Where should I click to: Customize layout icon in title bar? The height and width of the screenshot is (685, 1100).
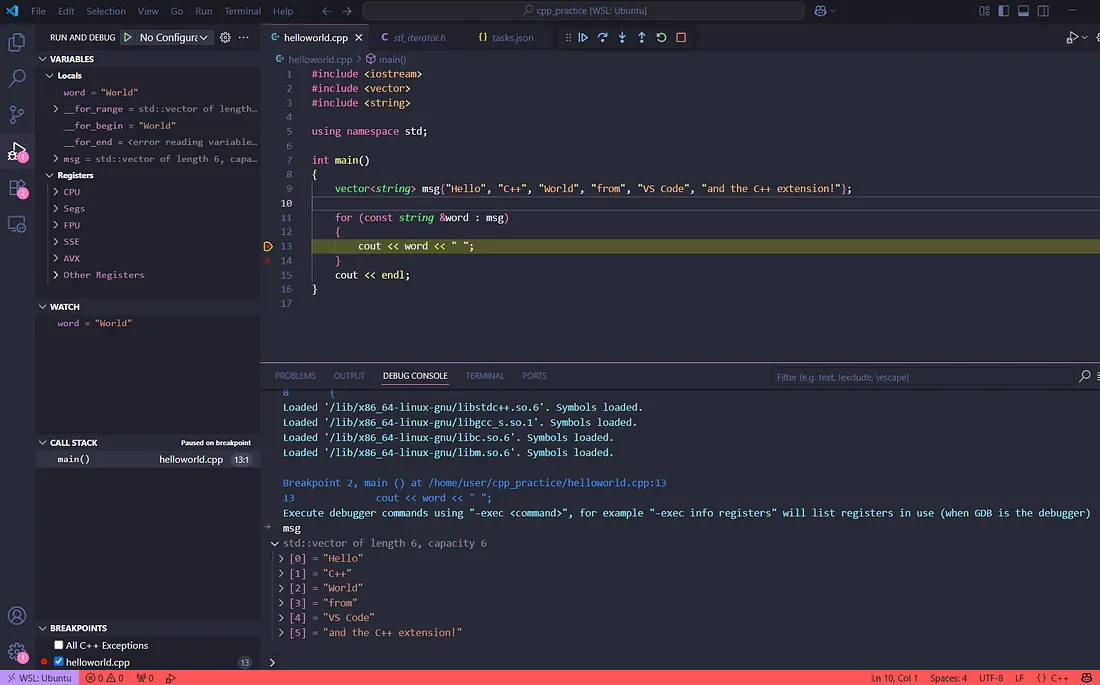point(984,11)
